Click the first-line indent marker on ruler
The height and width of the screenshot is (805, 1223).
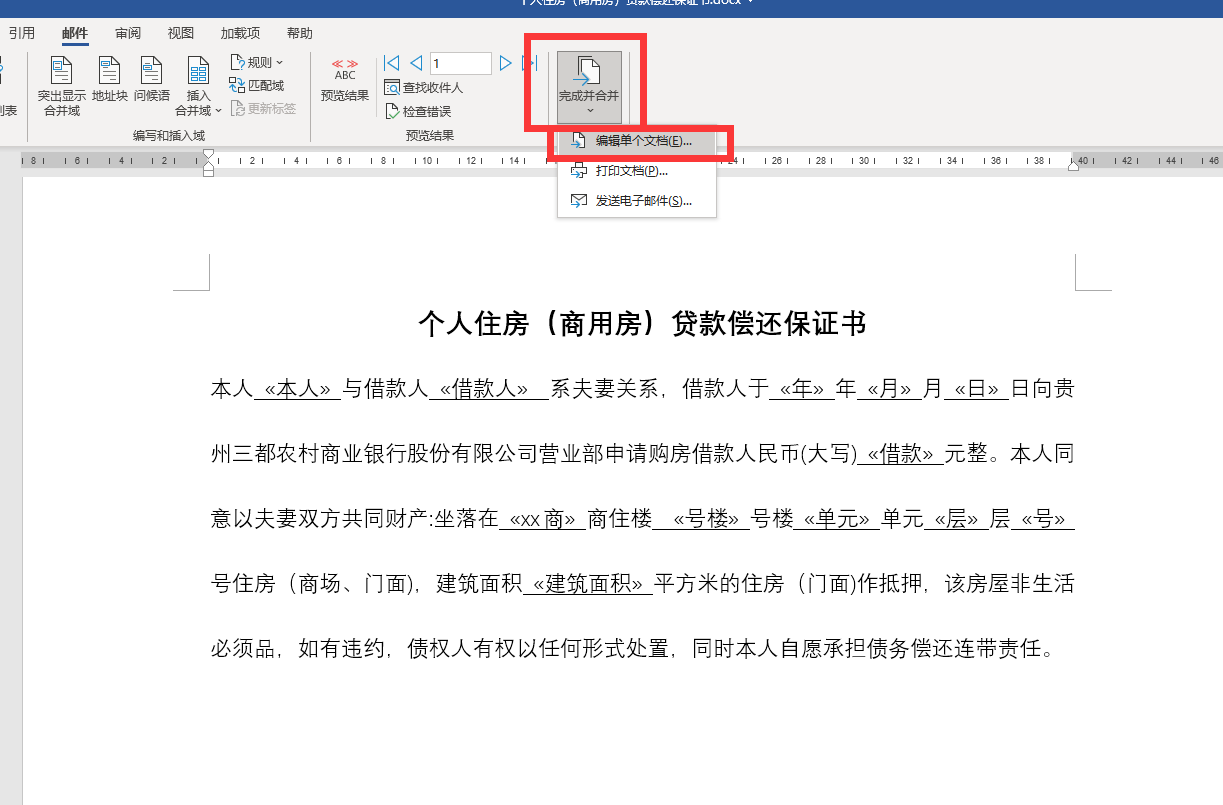click(208, 155)
